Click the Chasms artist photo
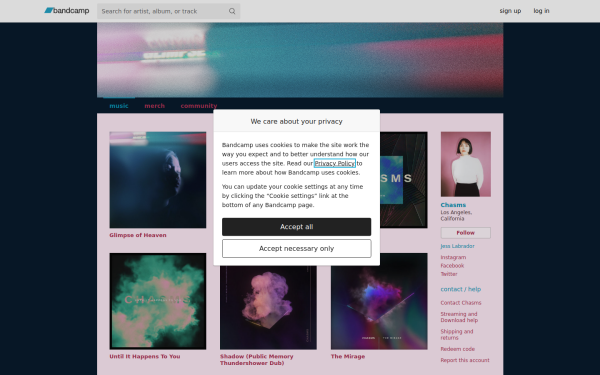 (x=466, y=164)
